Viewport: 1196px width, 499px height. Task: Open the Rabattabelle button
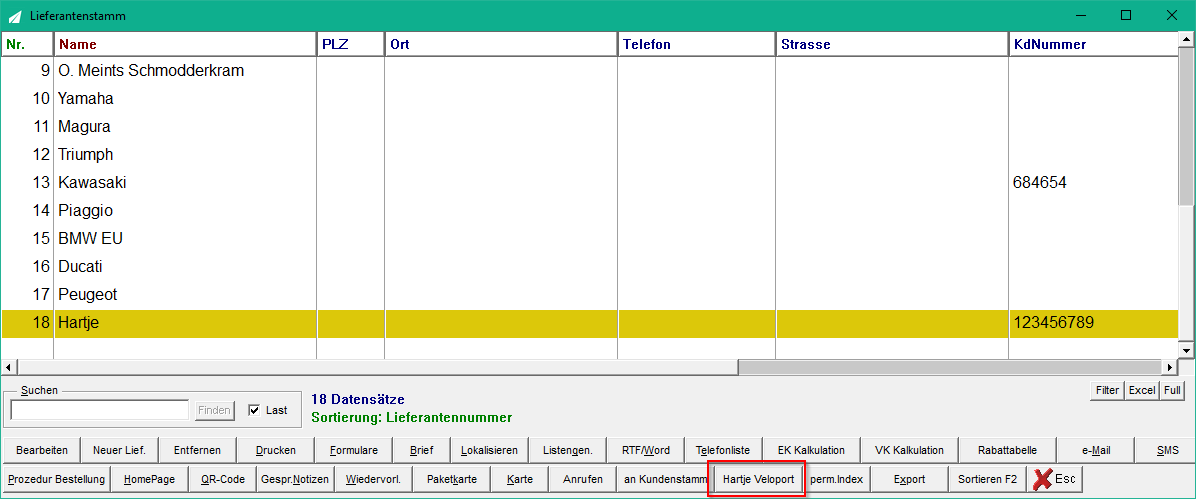point(1008,450)
